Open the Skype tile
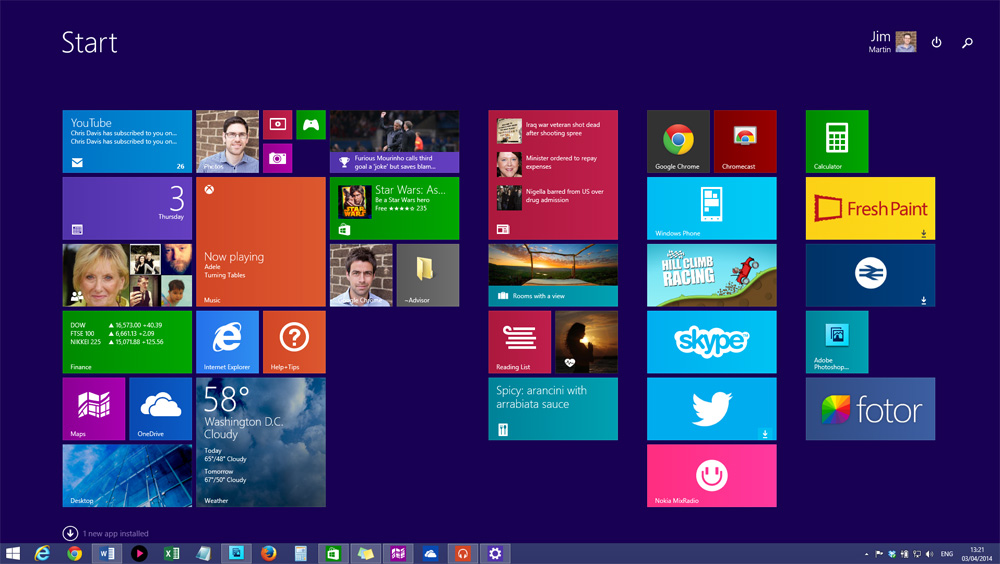This screenshot has height=564, width=1000. click(712, 342)
